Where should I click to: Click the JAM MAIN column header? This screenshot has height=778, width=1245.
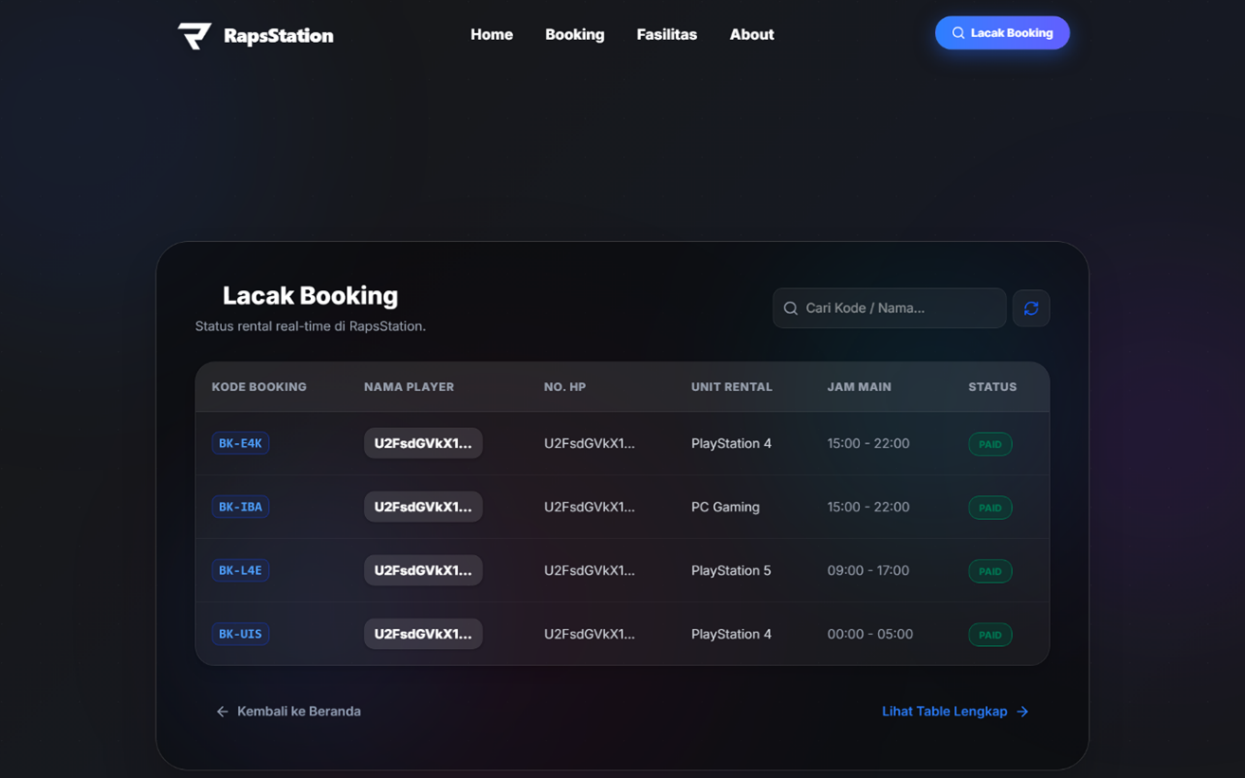click(859, 387)
